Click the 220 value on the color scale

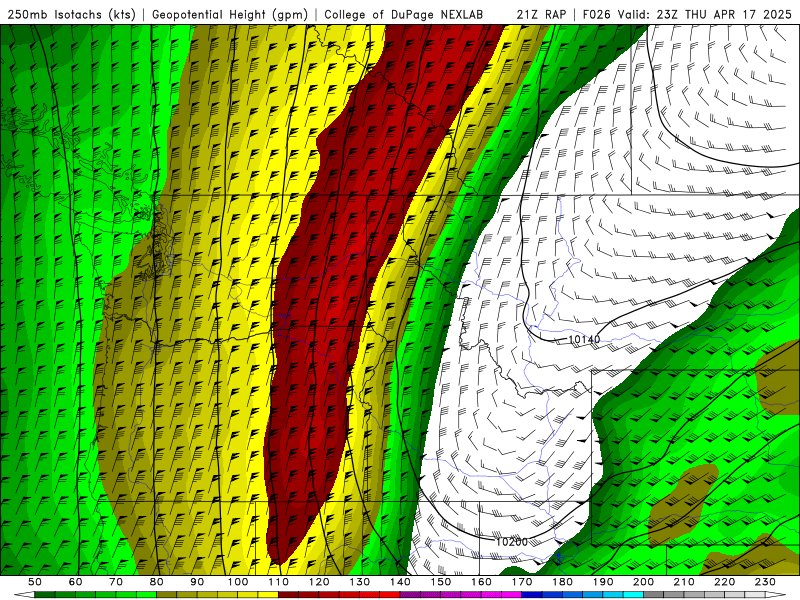coord(725,582)
